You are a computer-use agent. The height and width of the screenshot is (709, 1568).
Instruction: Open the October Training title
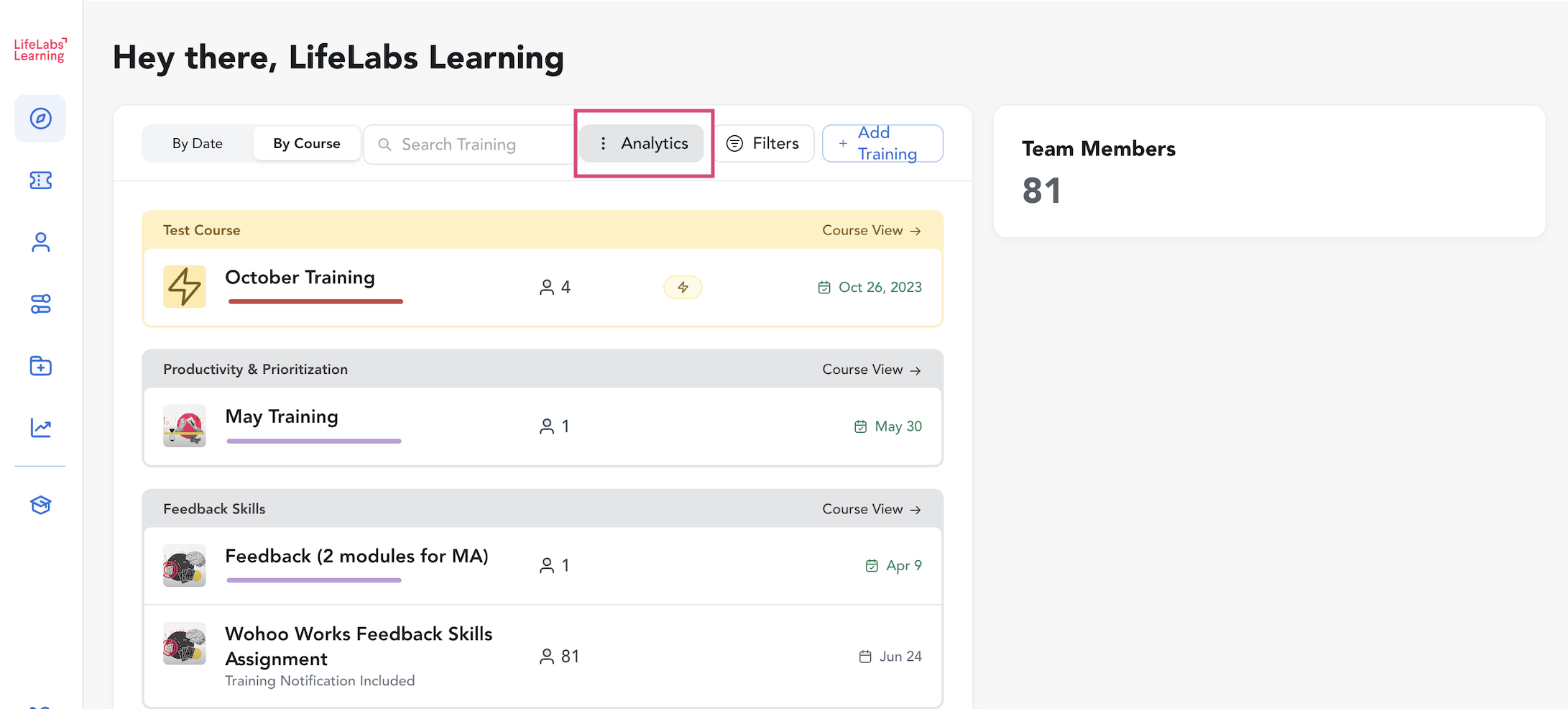click(300, 278)
